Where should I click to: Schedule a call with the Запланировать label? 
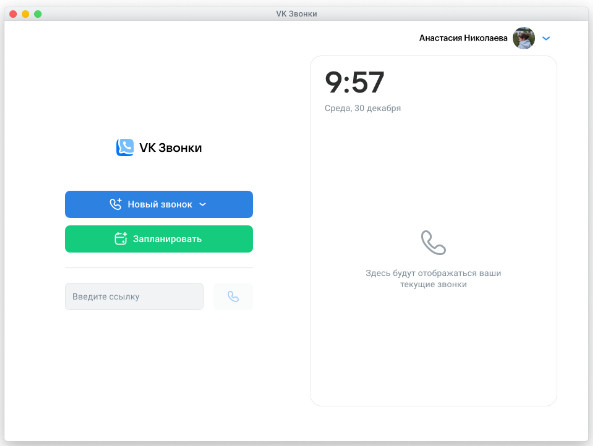pos(167,239)
